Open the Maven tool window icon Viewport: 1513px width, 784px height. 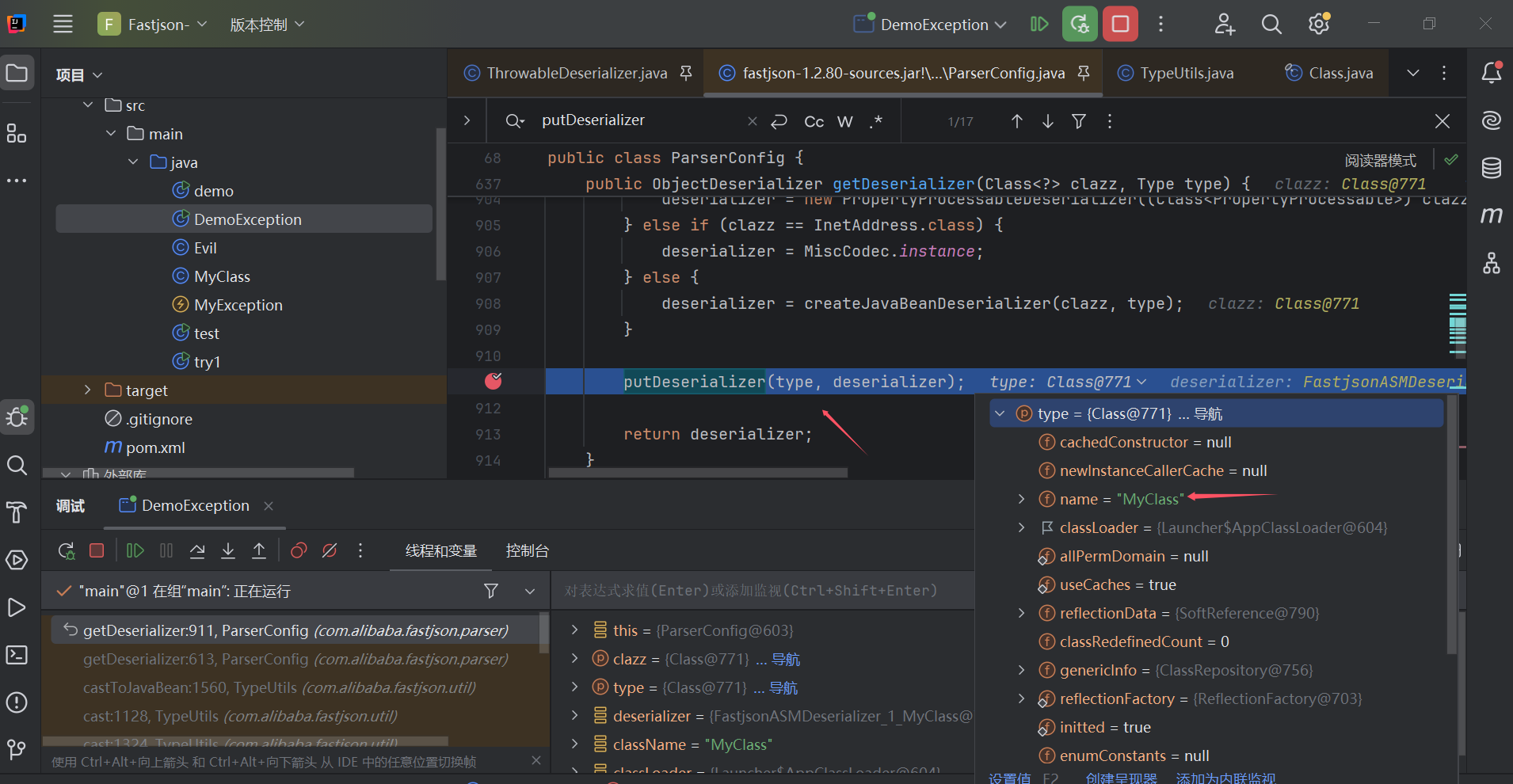1492,215
